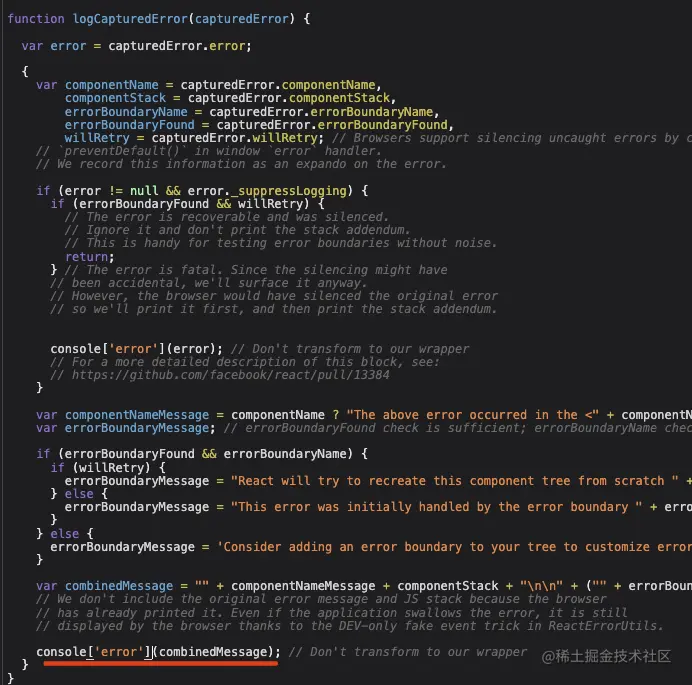Click comment 'This is handy for testing error boundaries'
This screenshot has height=685, width=692.
(x=281, y=243)
